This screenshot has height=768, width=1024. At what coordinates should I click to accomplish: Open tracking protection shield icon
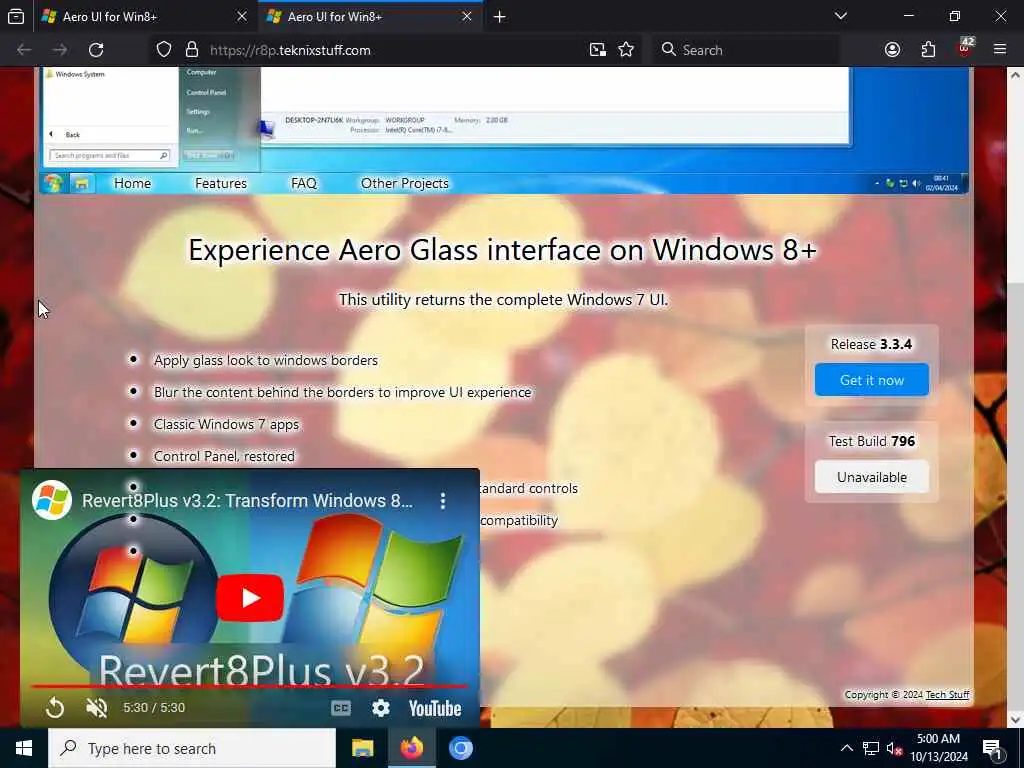(x=164, y=50)
